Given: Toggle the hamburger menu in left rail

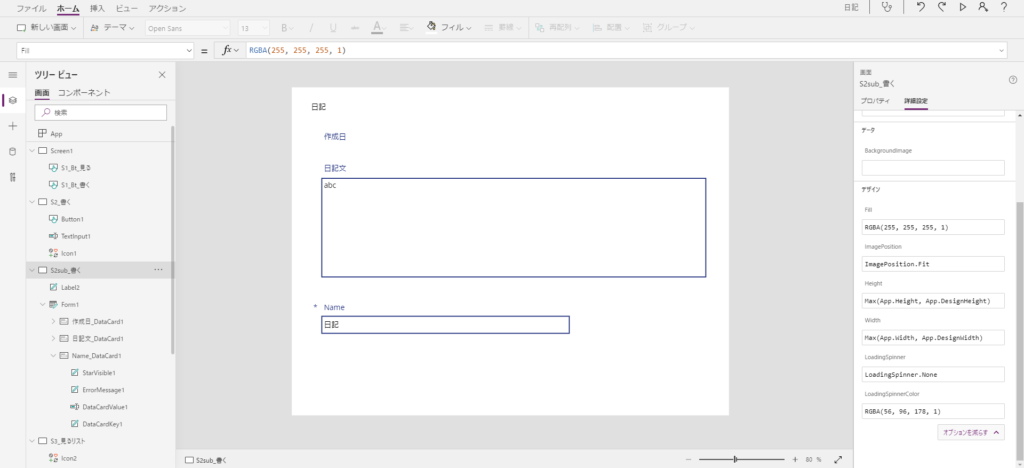Looking at the screenshot, I should 12,75.
